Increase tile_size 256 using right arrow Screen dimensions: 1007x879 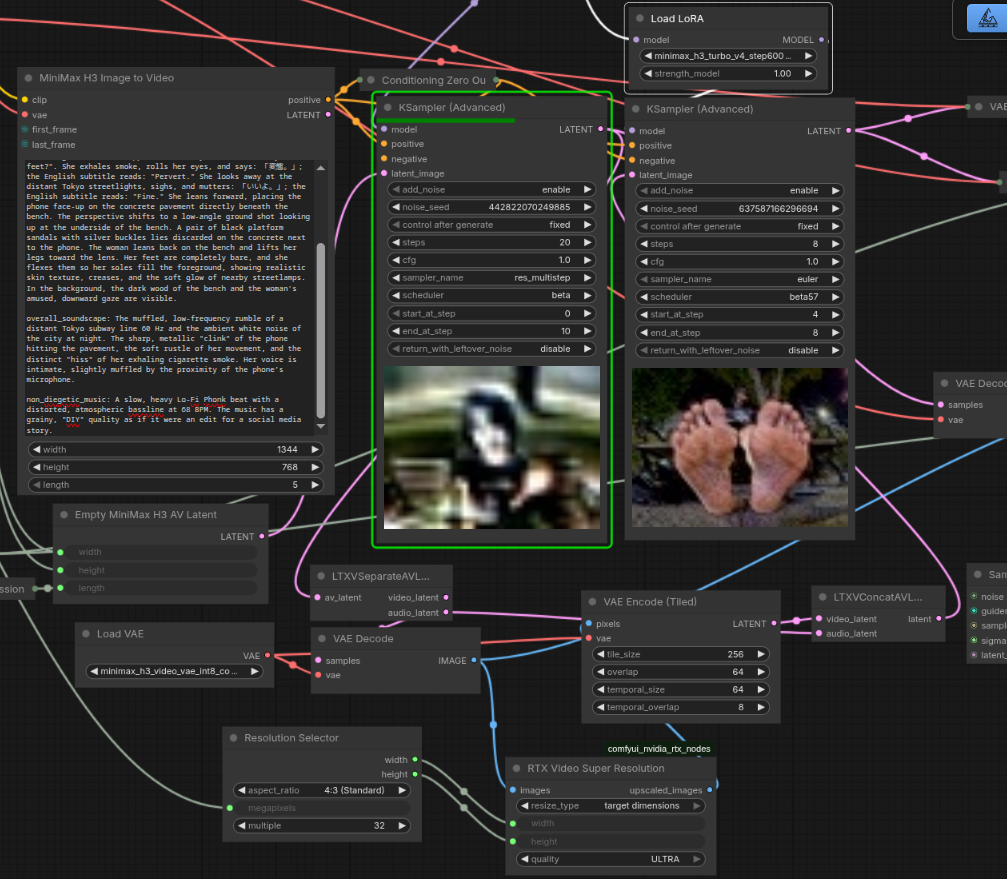(760, 654)
